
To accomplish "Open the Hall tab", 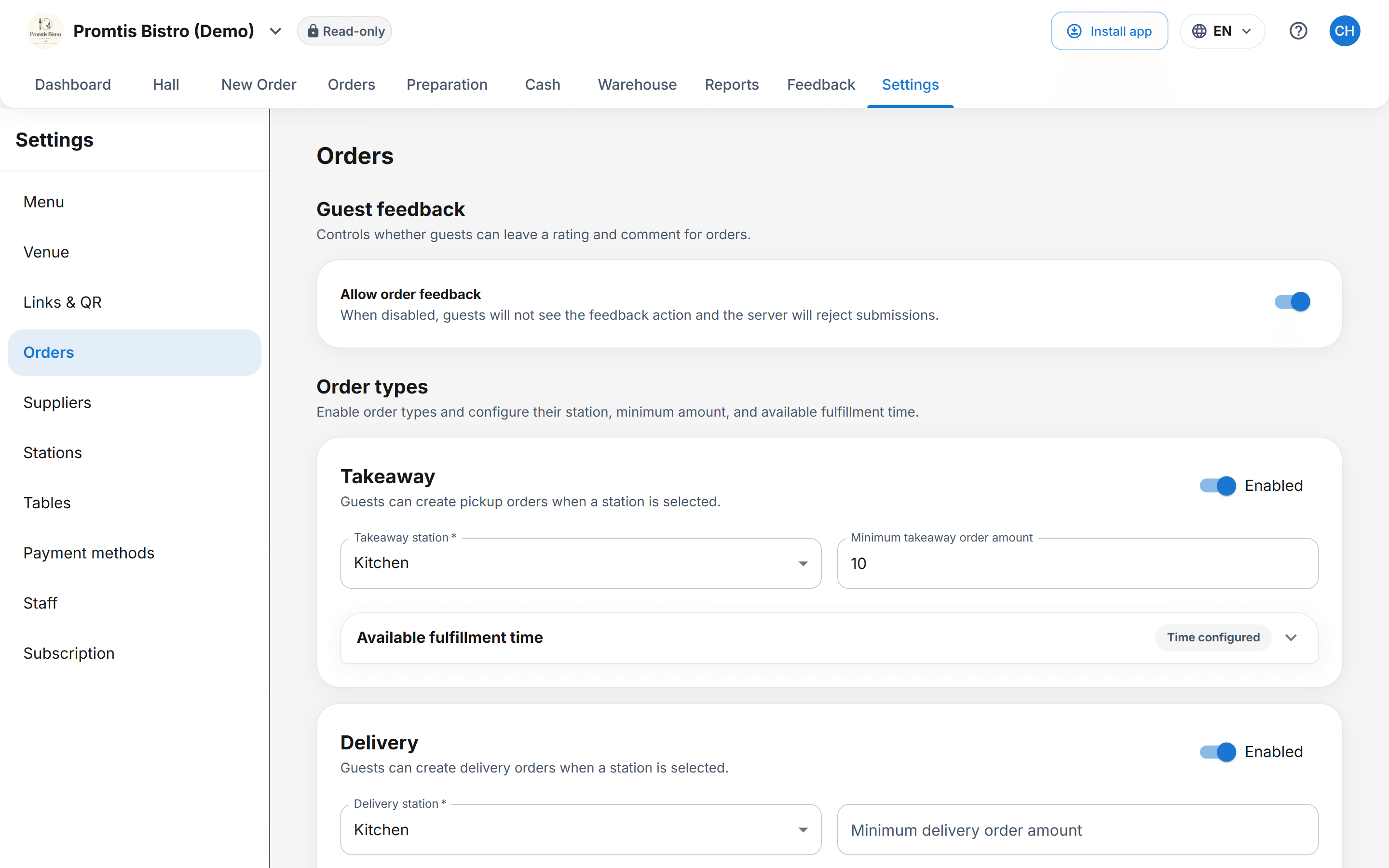I will coord(166,84).
